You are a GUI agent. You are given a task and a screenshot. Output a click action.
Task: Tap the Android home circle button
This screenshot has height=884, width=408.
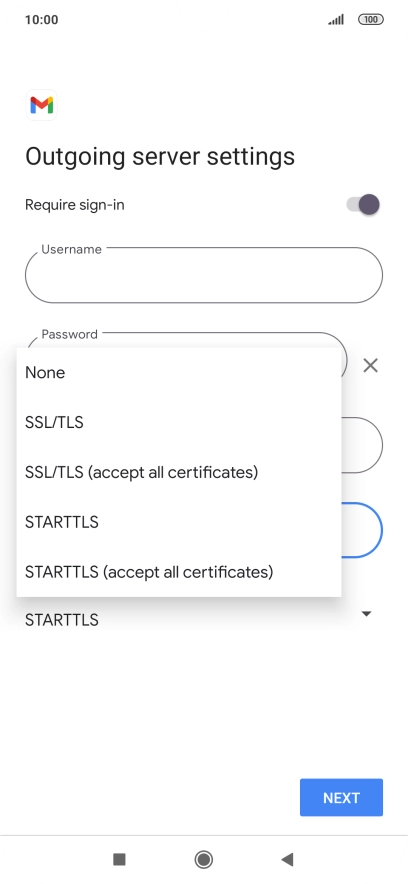point(203,859)
